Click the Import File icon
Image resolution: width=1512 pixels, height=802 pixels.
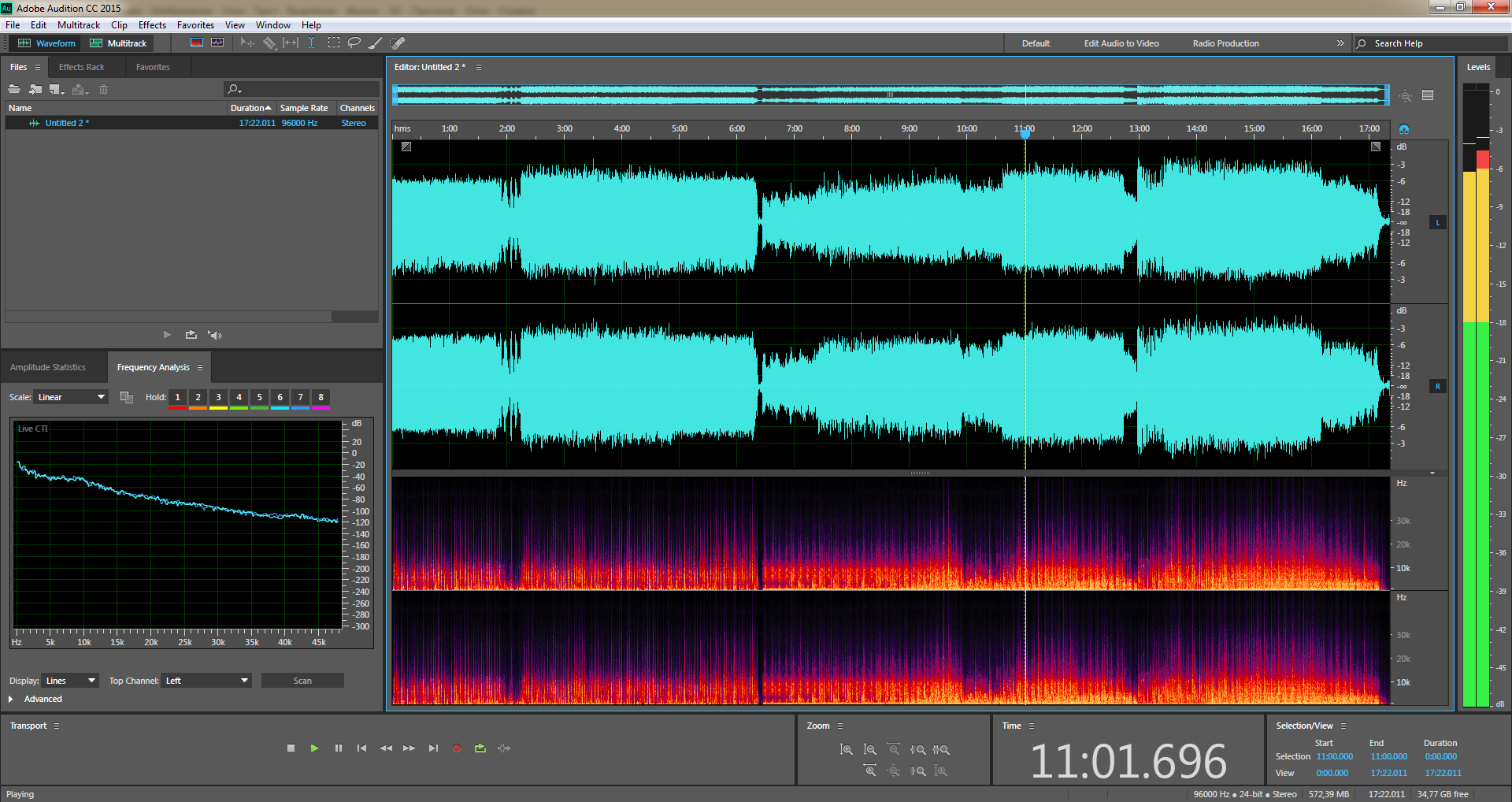click(x=35, y=89)
